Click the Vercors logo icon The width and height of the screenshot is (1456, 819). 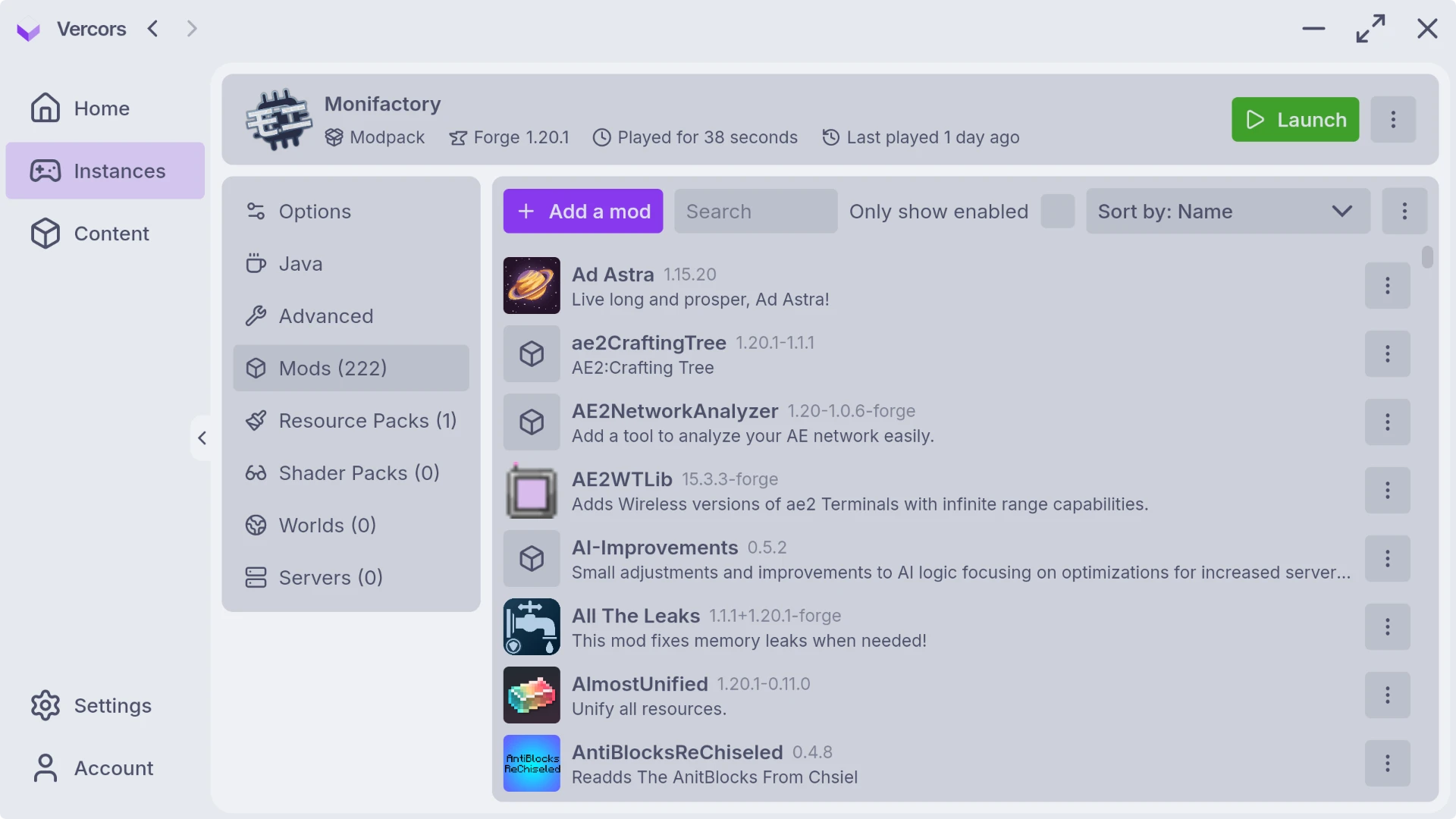(x=28, y=30)
